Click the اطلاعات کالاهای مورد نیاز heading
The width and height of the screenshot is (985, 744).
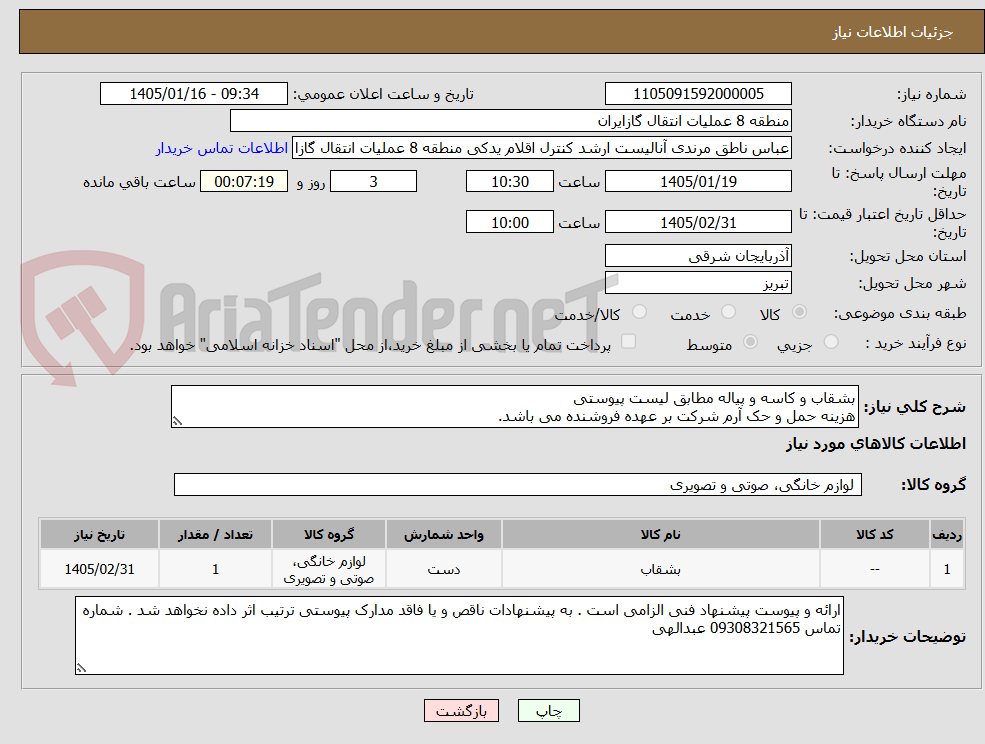[x=875, y=444]
